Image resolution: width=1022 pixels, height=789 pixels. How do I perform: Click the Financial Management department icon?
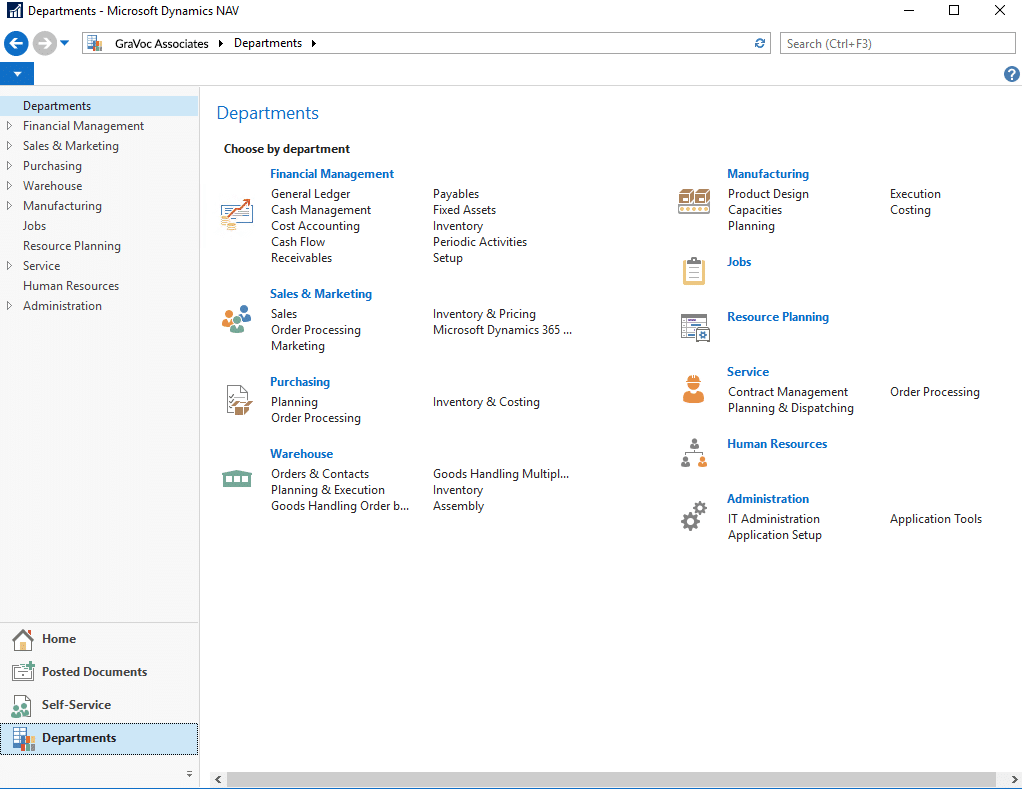(x=237, y=214)
